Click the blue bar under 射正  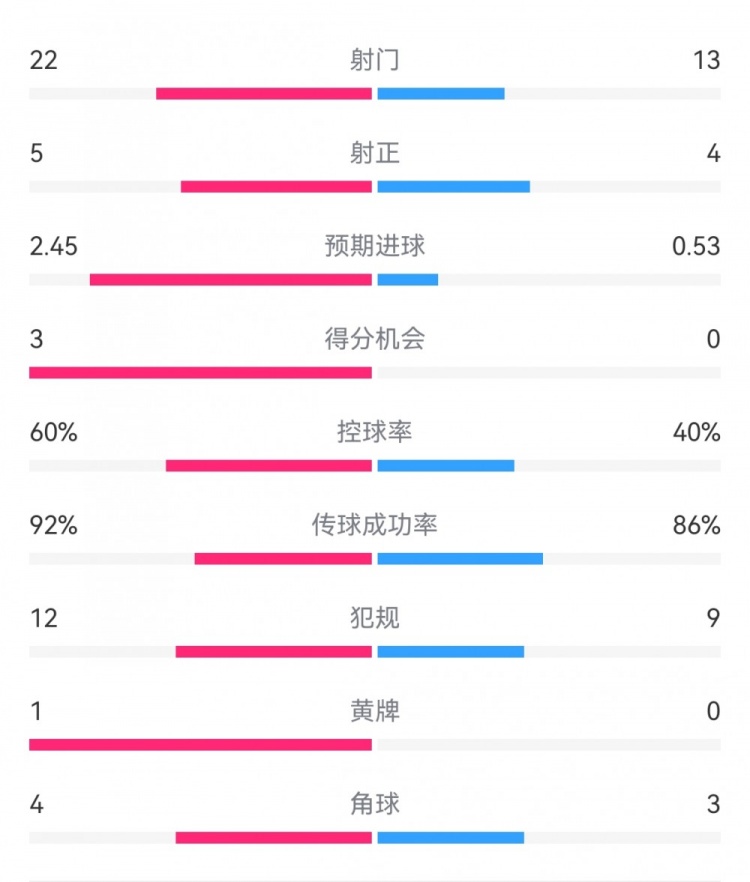pyautogui.click(x=453, y=186)
